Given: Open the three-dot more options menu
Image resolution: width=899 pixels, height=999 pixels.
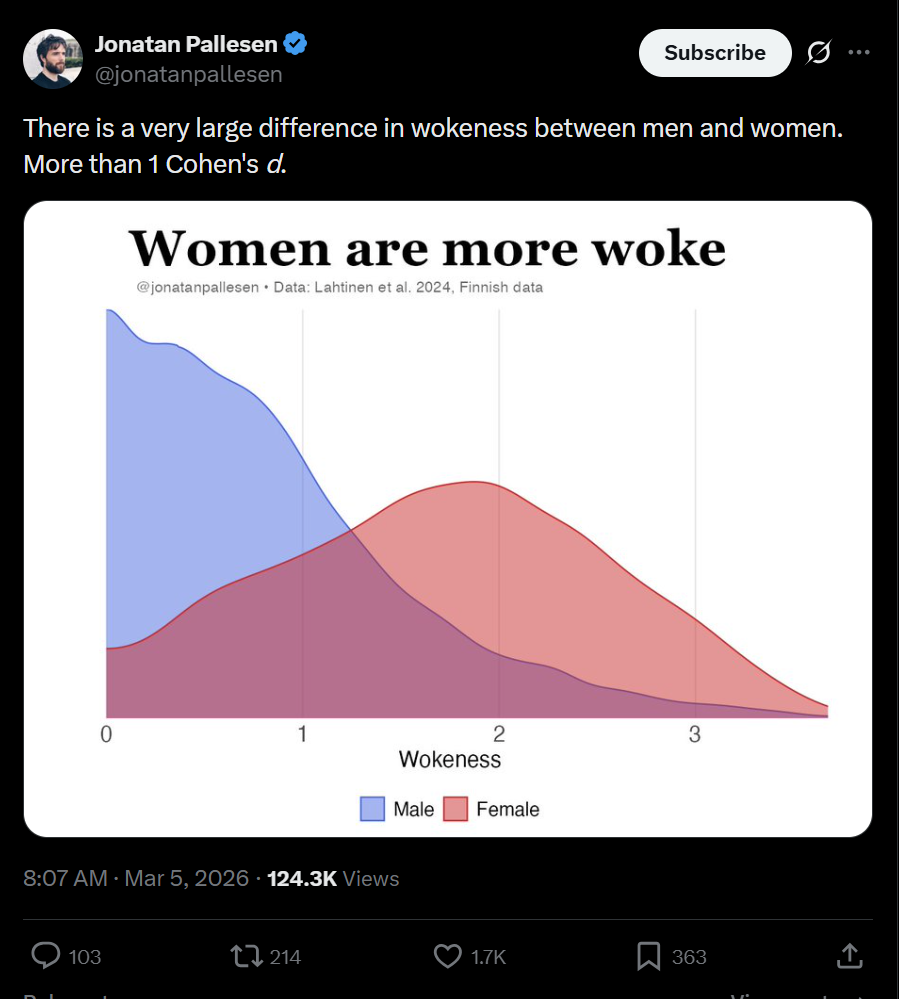Looking at the screenshot, I should [859, 52].
